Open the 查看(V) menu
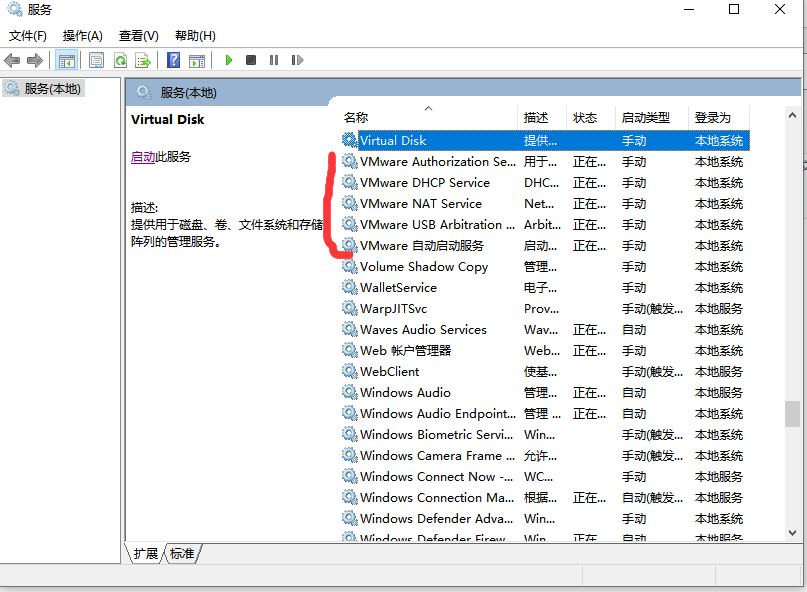Image resolution: width=807 pixels, height=592 pixels. pyautogui.click(x=138, y=36)
